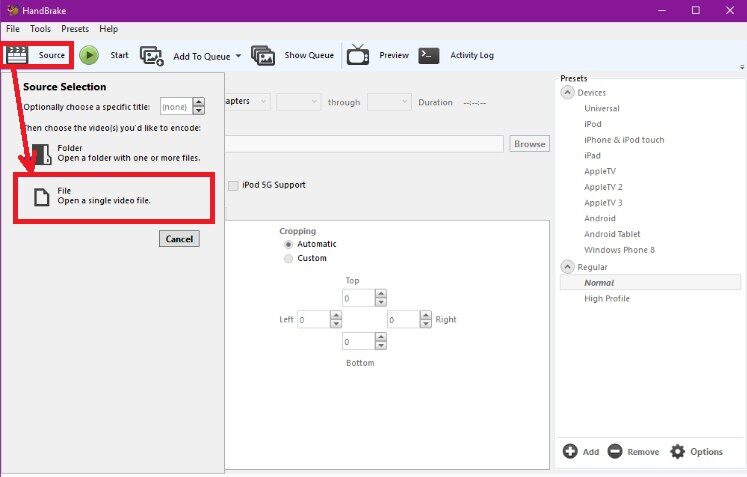Select the AppleTV preset
747x477 pixels.
600,171
